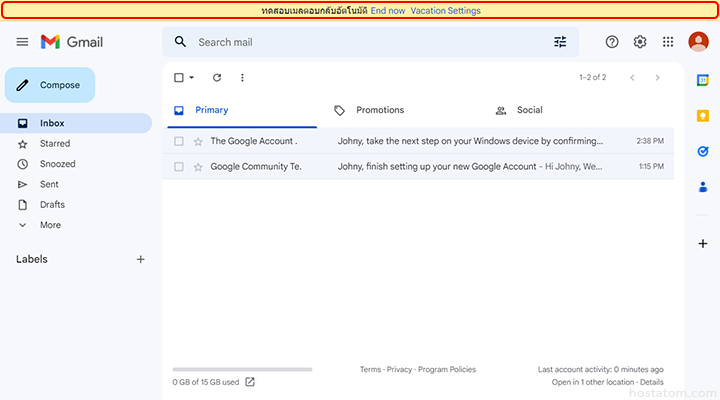Open Google Tasks in side panel
Viewport: 720px width, 400px height.
702,151
